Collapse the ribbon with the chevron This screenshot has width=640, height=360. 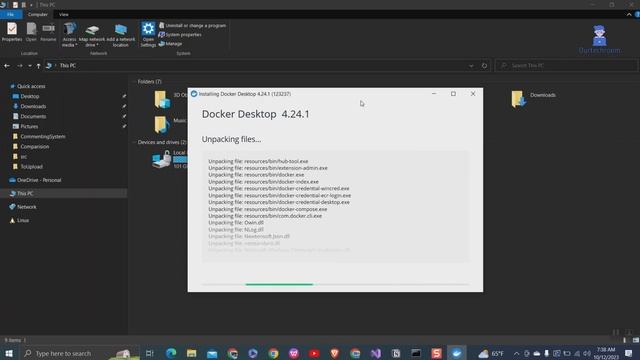629,14
